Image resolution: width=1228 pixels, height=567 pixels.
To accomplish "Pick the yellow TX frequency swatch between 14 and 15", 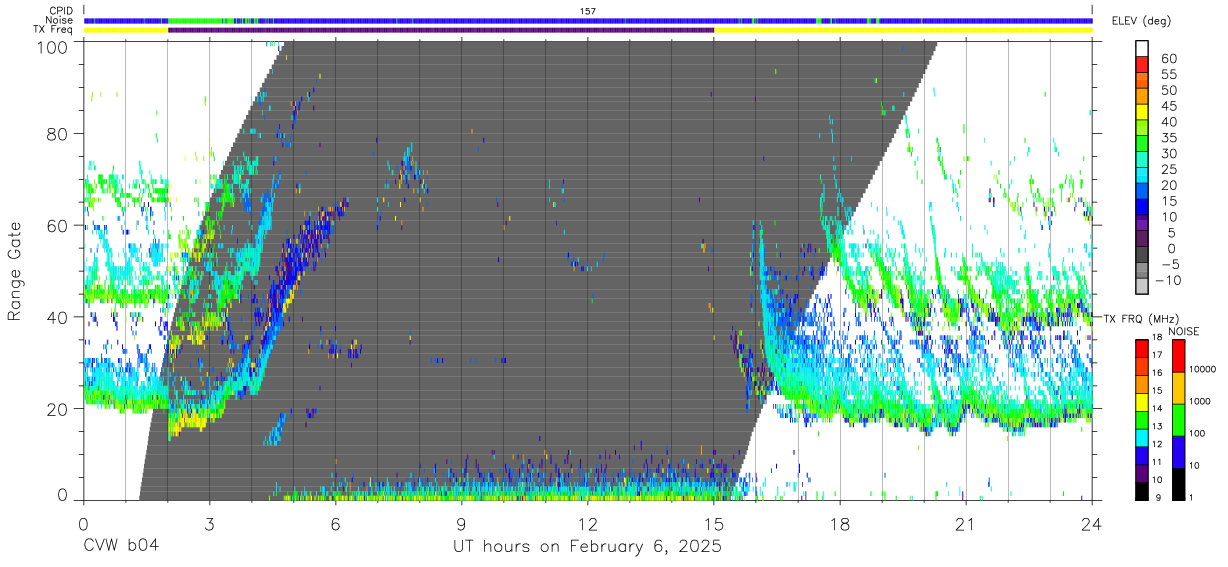I will [x=1142, y=401].
